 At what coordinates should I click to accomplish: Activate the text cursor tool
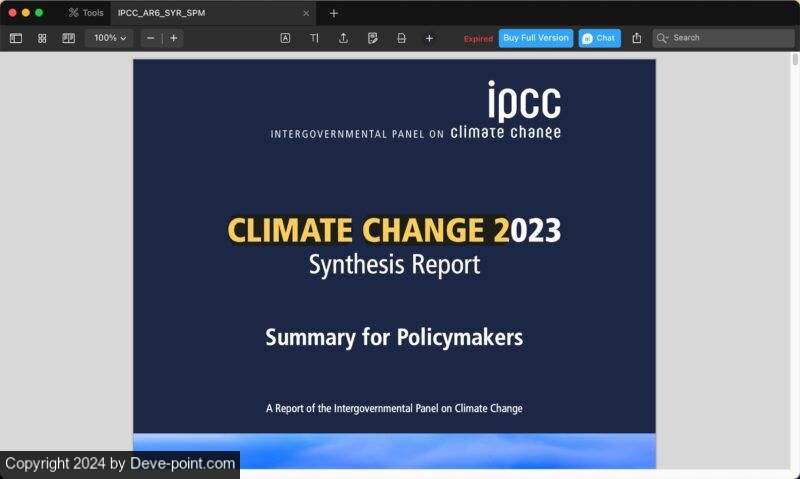tap(314, 38)
